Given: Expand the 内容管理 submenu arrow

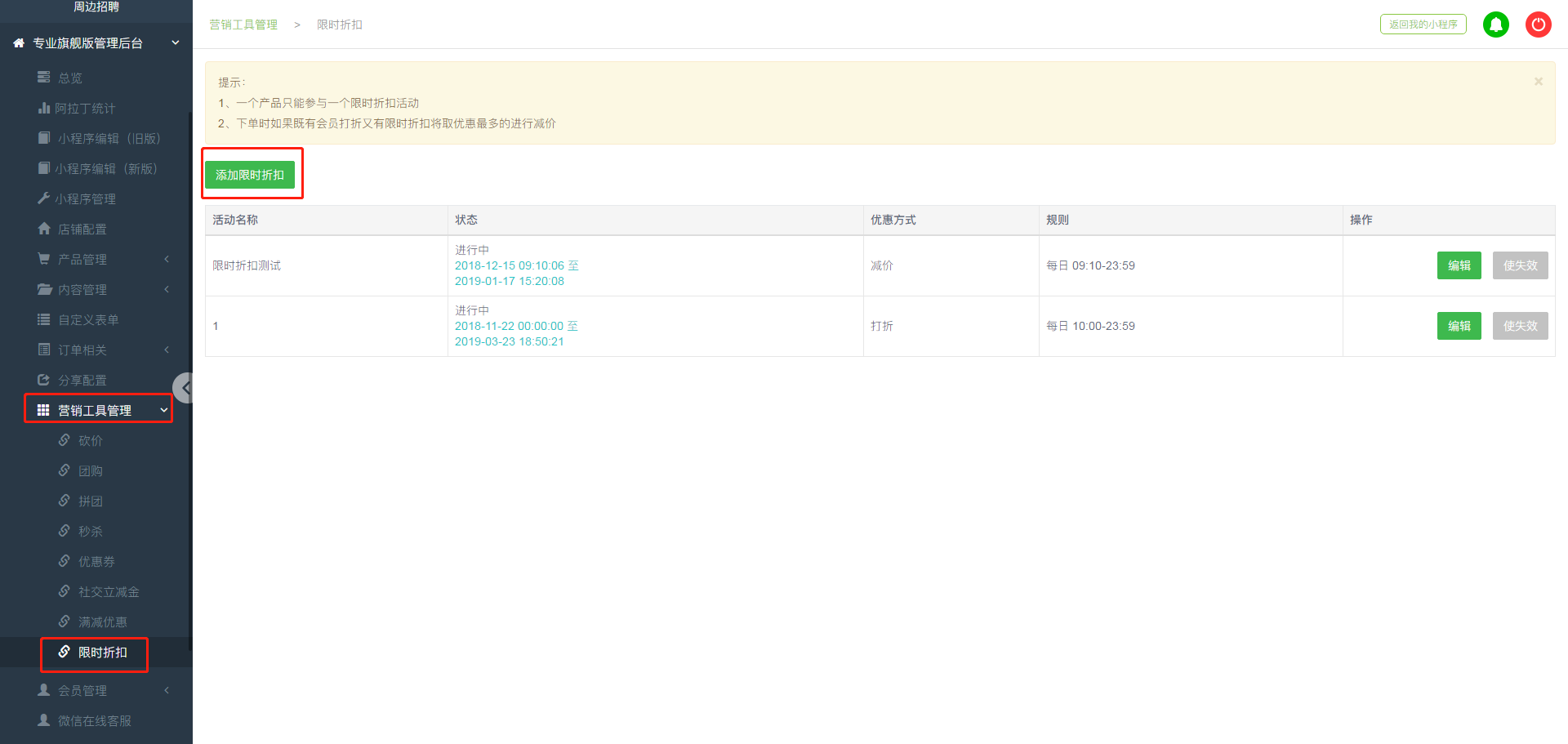Looking at the screenshot, I should click(167, 289).
